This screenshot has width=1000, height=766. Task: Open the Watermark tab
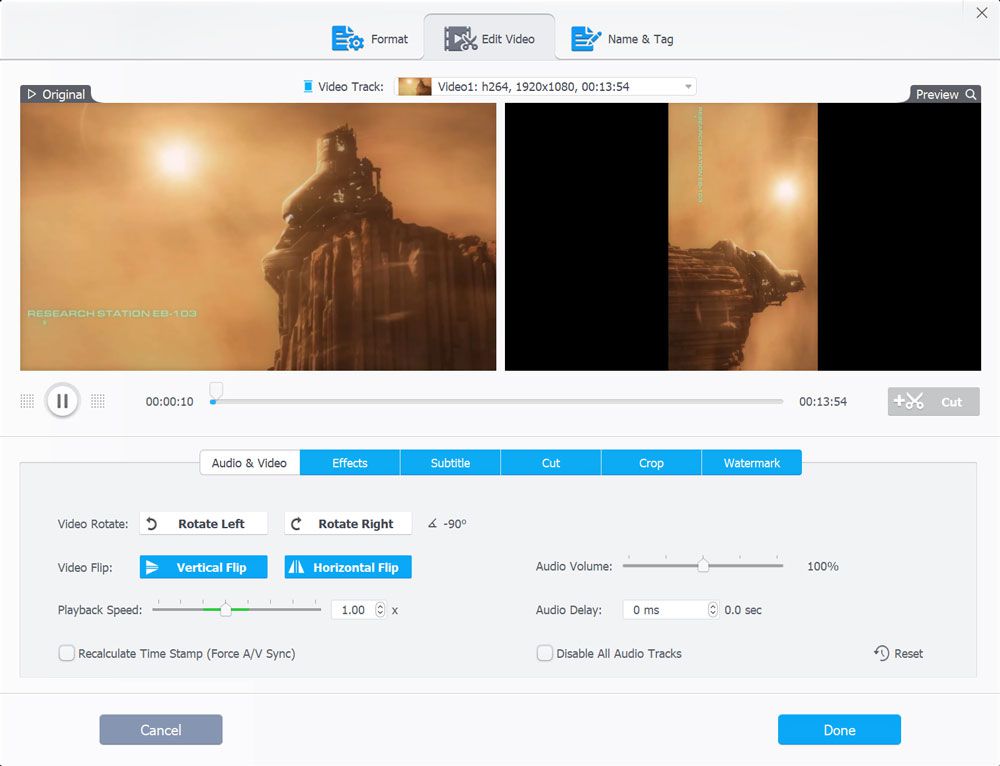tap(752, 463)
